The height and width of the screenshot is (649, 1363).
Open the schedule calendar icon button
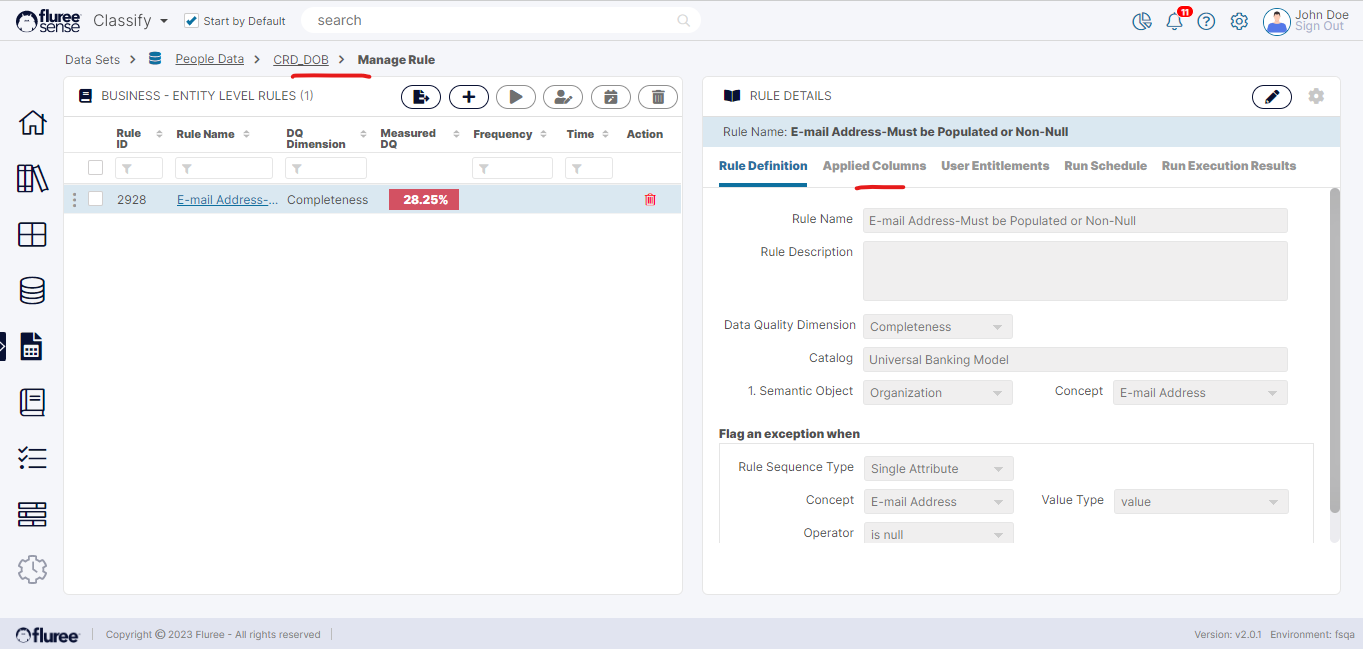click(x=610, y=97)
